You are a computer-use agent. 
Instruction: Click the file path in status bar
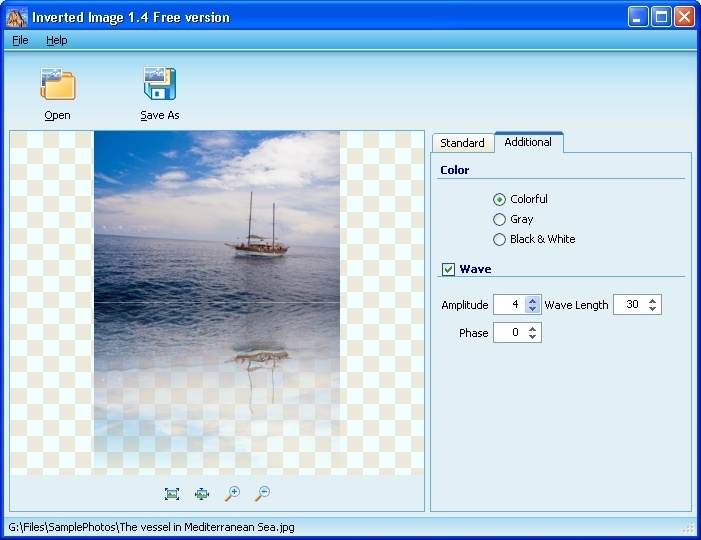151,527
